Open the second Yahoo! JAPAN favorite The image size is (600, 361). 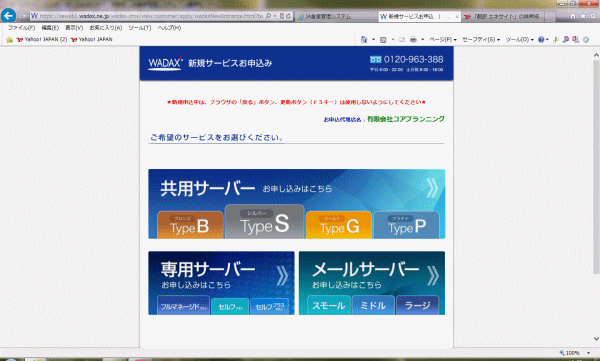click(92, 39)
